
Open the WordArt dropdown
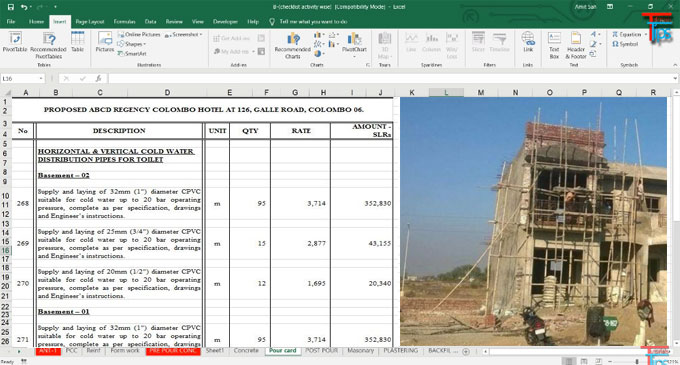point(595,34)
